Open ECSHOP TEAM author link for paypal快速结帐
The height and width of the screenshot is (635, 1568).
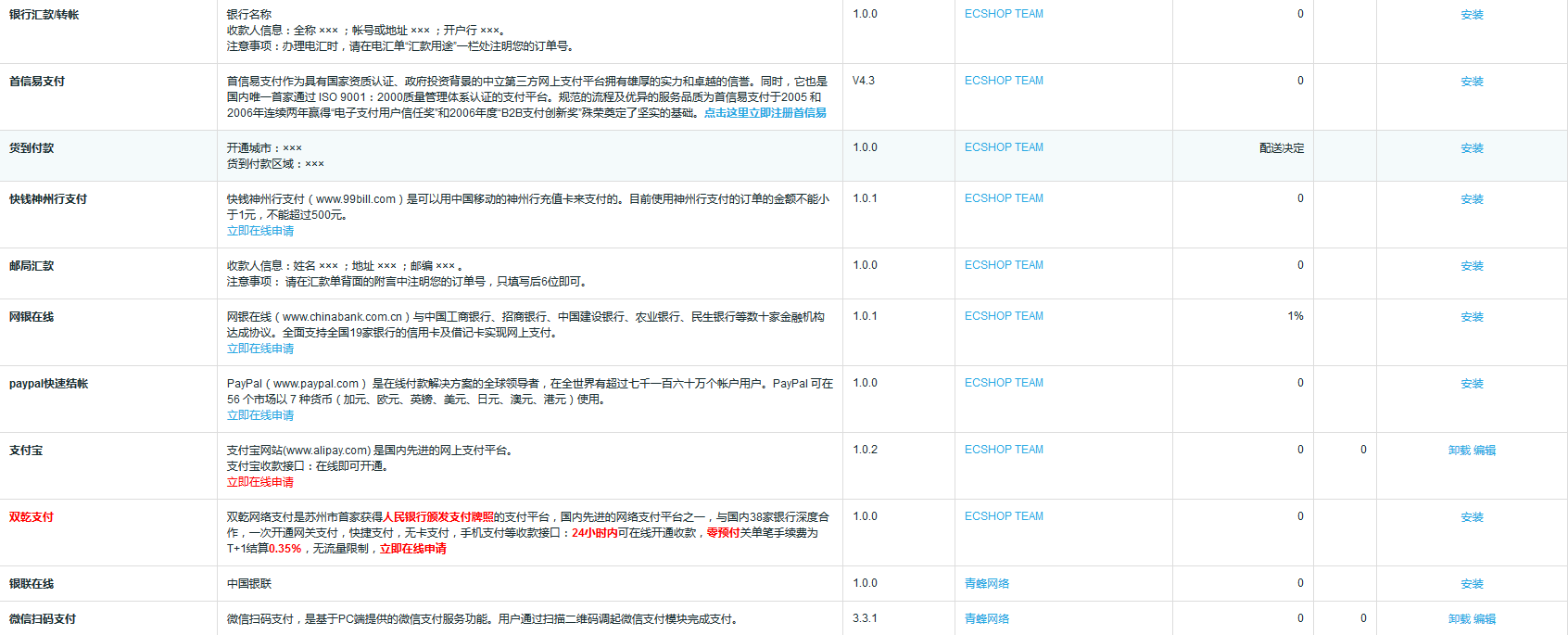[x=1004, y=383]
